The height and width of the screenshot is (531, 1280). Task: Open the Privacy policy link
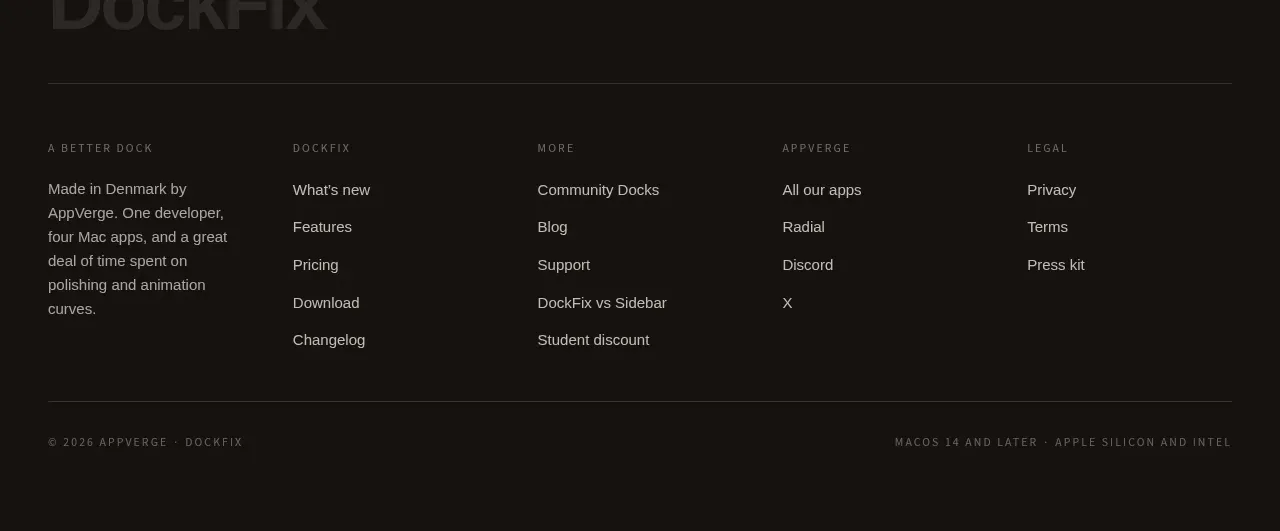click(1052, 190)
